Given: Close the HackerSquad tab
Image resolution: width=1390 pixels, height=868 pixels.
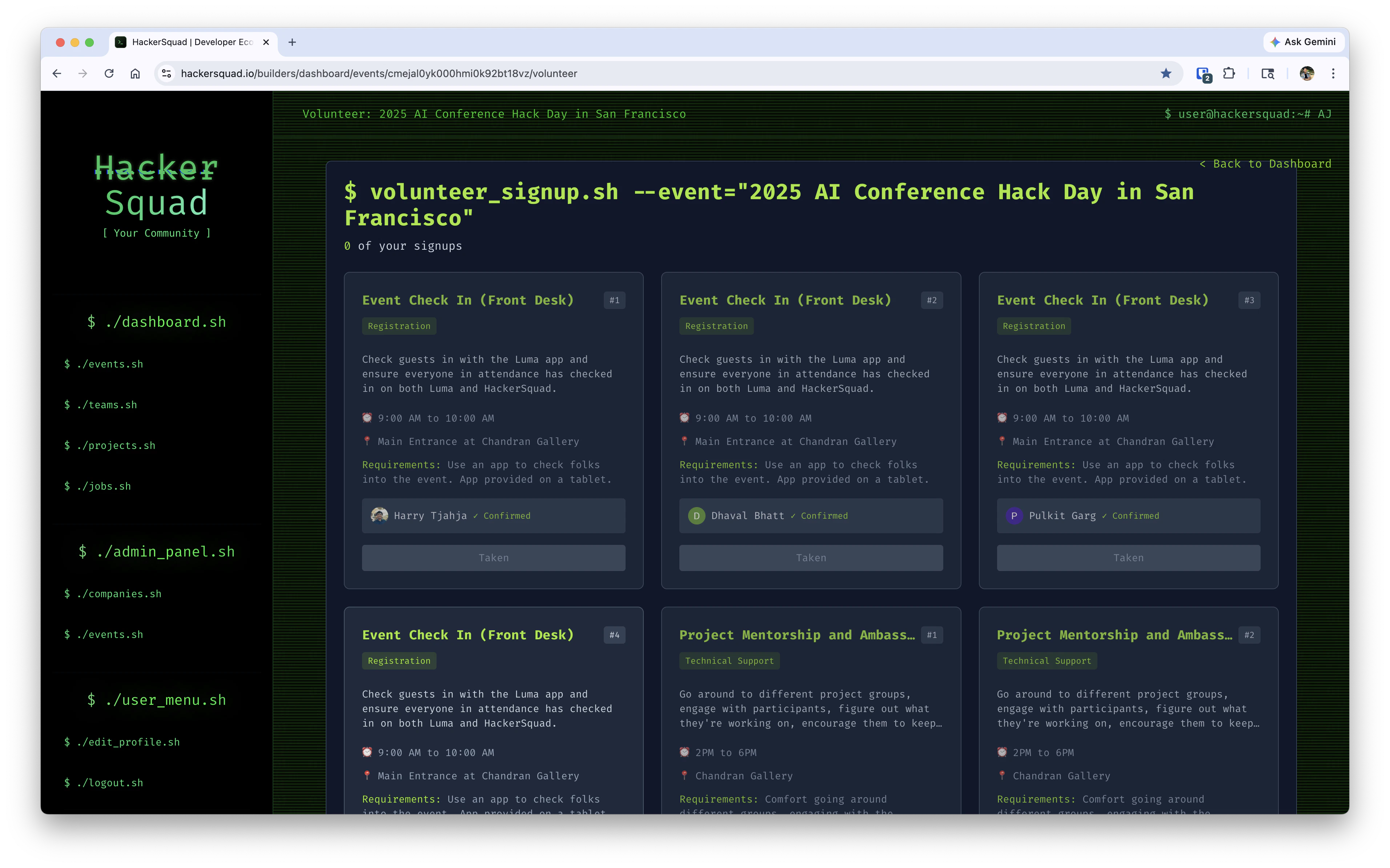Looking at the screenshot, I should pos(266,42).
